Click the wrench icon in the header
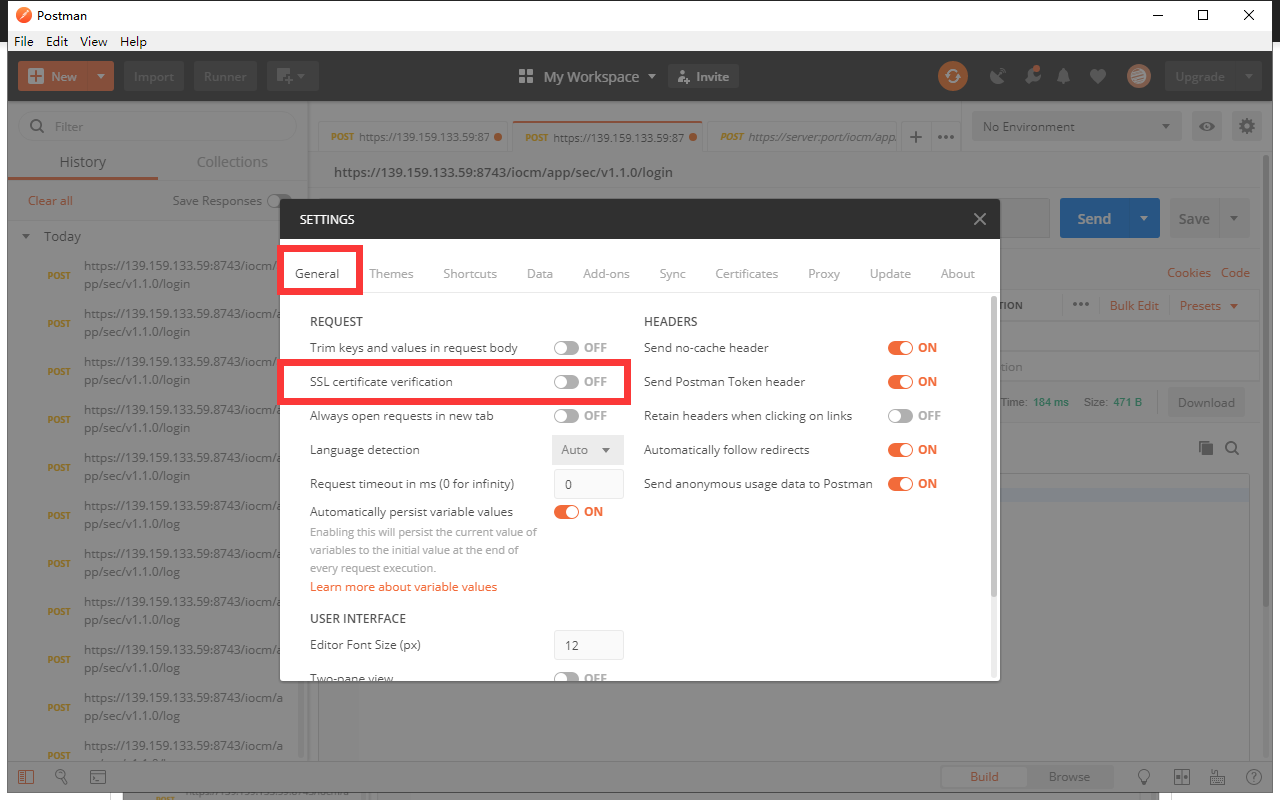 click(1031, 76)
